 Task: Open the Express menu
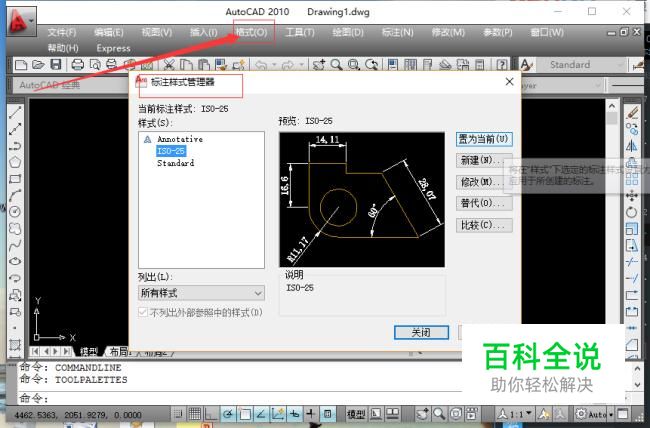click(x=113, y=49)
